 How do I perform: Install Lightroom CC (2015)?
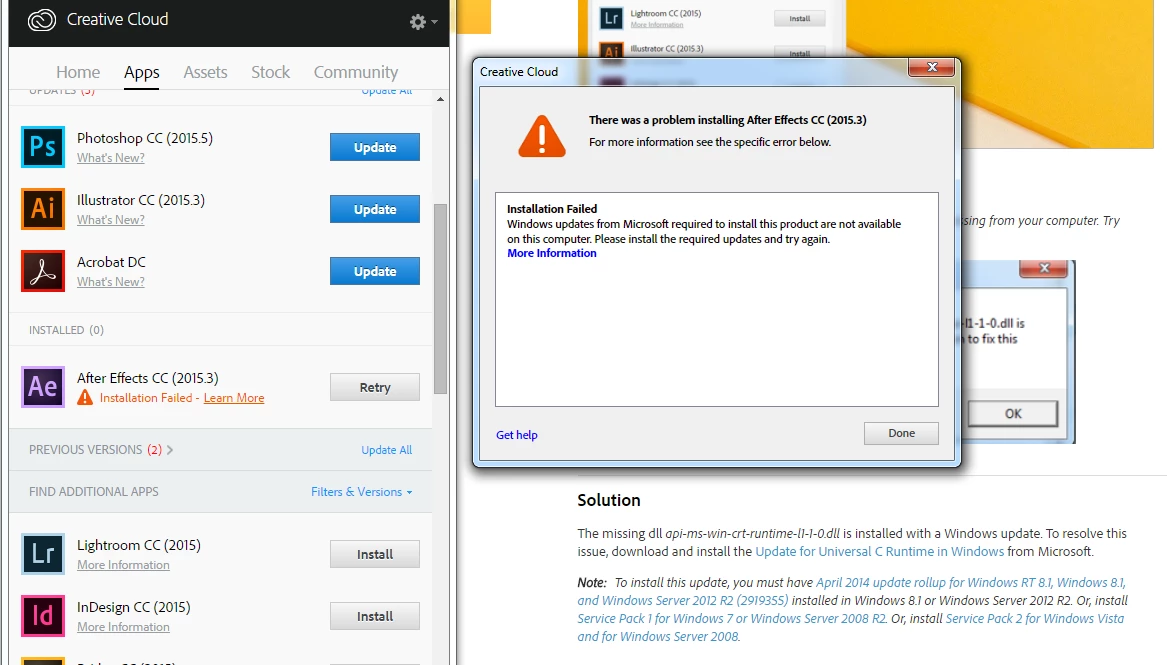pyautogui.click(x=374, y=554)
